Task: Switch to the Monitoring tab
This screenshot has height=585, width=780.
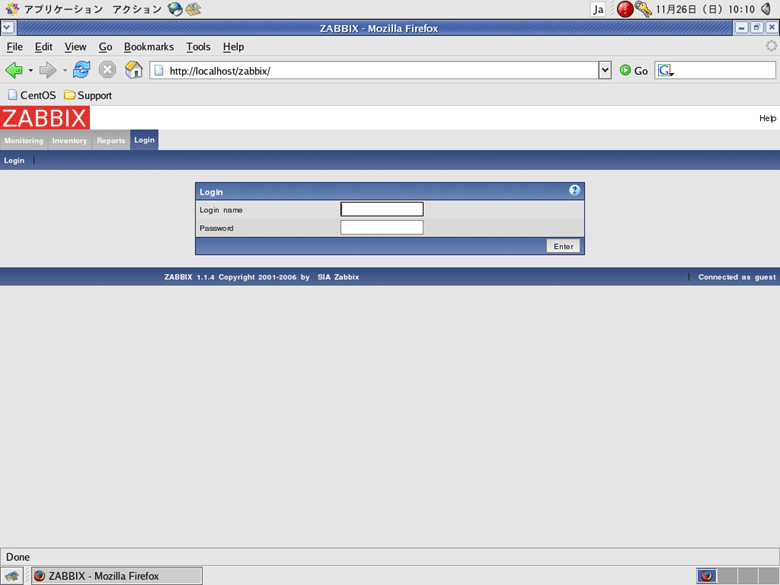Action: (x=24, y=141)
